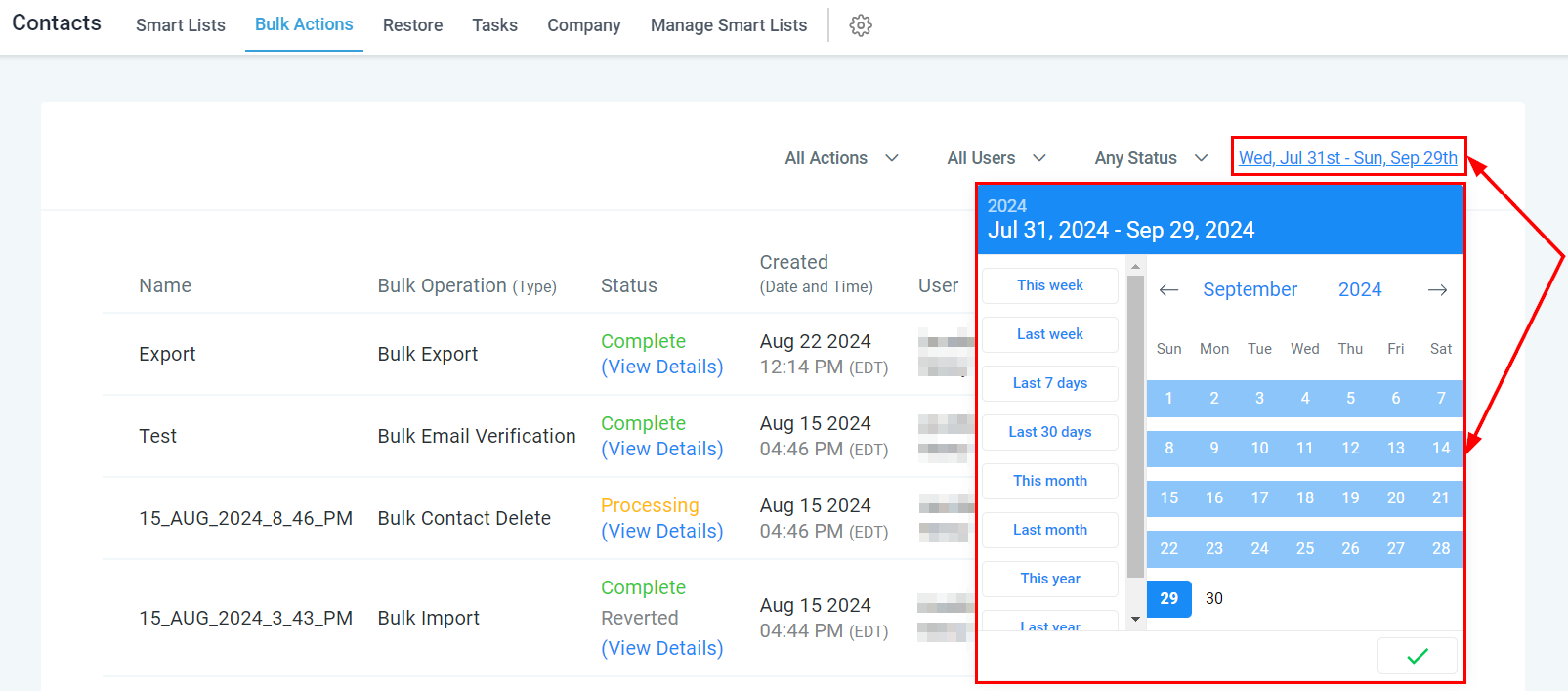Click the preset list scrollbar thumb
Viewport: 1568px width, 691px height.
click(x=1135, y=426)
